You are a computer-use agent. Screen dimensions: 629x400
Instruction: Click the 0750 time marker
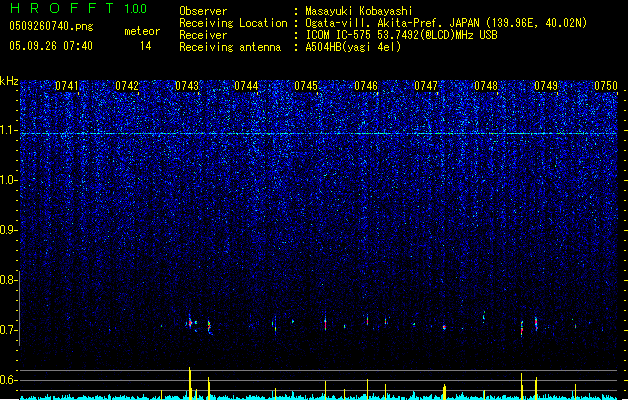coord(606,86)
